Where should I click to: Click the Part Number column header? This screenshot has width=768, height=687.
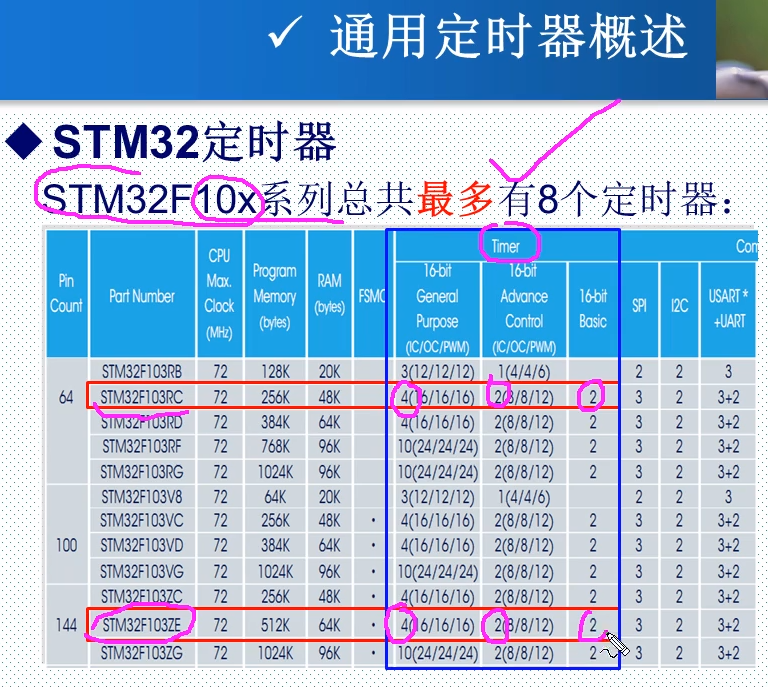tap(142, 296)
